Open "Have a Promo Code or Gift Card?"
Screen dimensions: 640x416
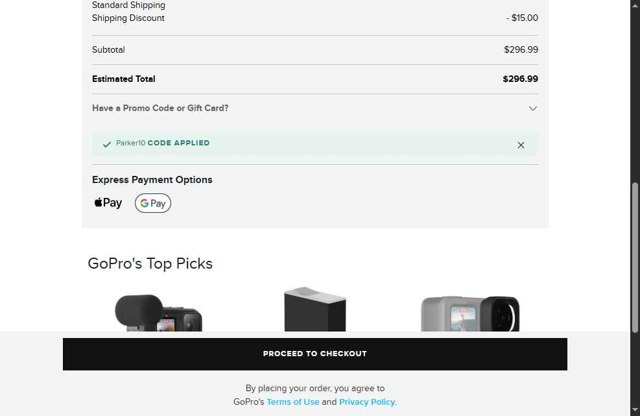(x=160, y=108)
